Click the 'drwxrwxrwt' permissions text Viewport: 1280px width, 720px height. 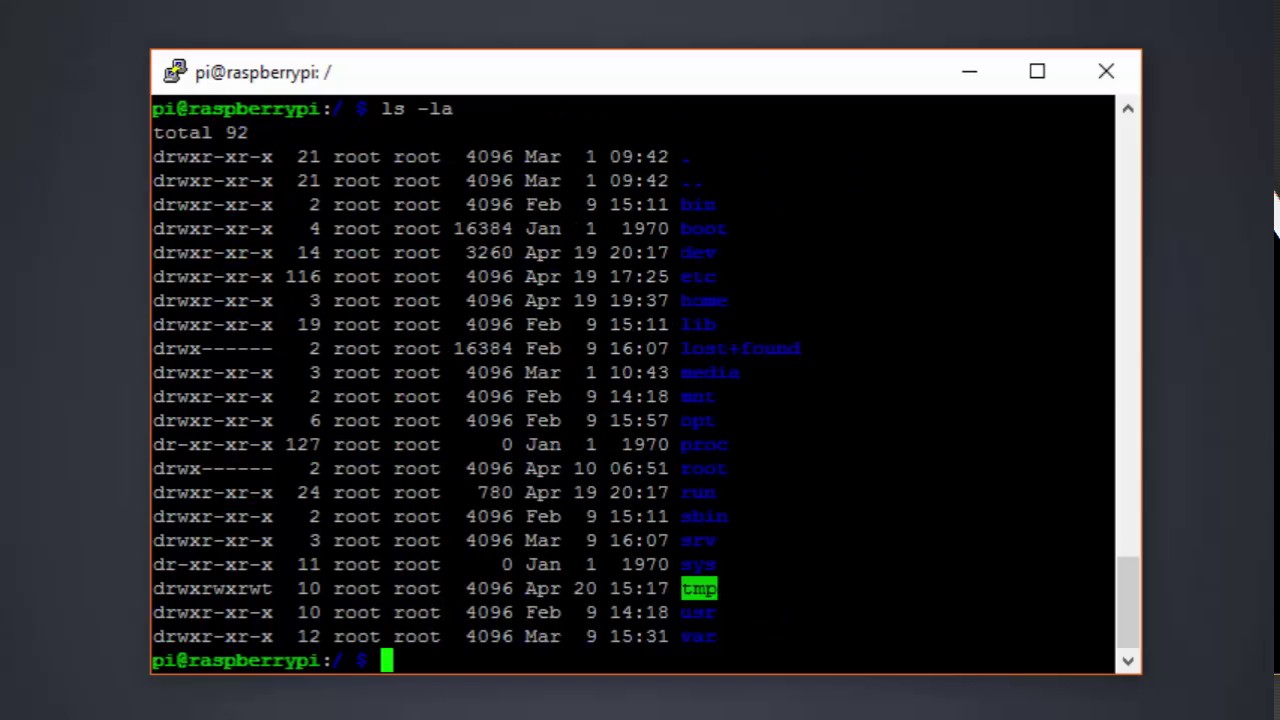(213, 588)
